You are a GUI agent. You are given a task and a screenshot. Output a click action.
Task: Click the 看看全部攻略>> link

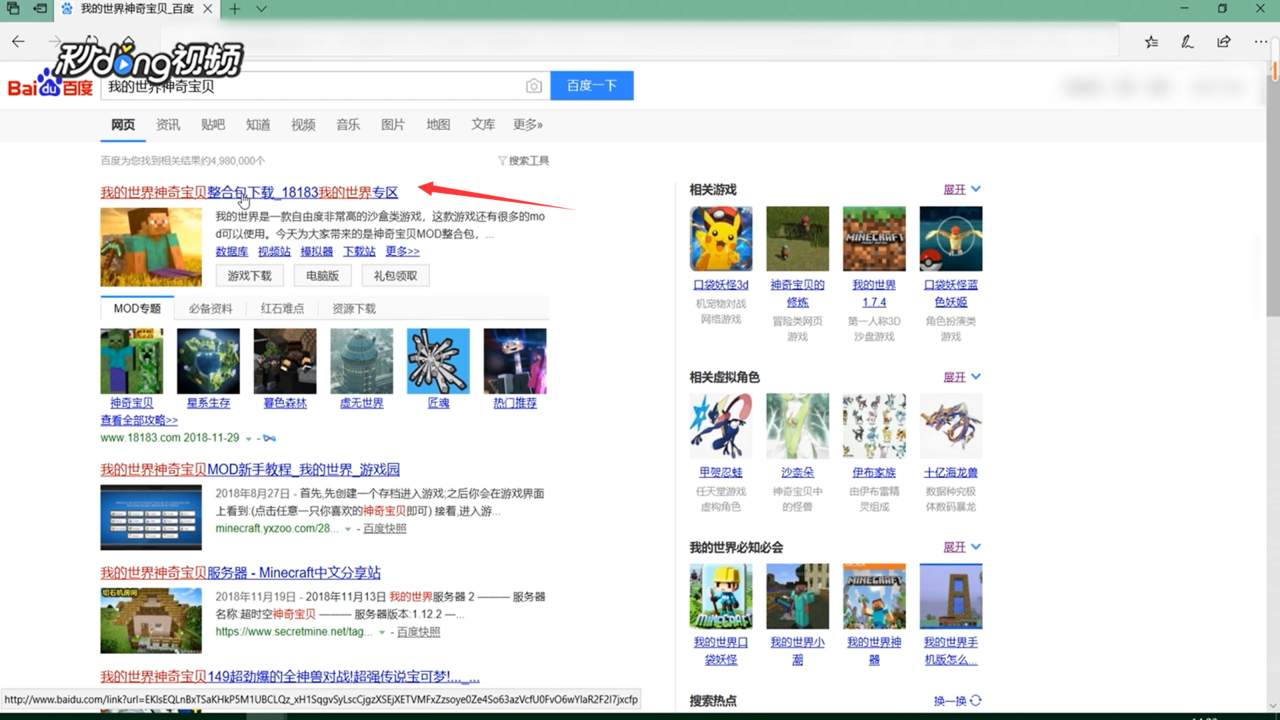tap(139, 420)
